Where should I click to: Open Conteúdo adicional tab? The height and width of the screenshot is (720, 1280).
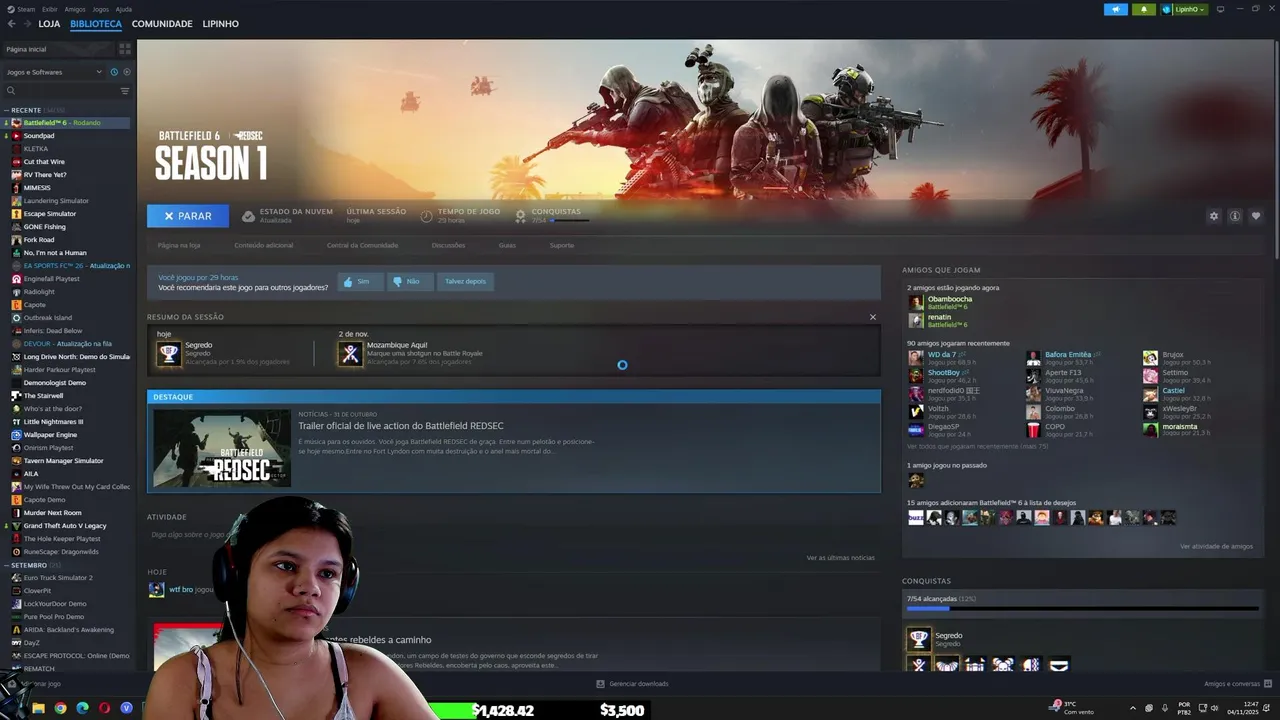[264, 245]
